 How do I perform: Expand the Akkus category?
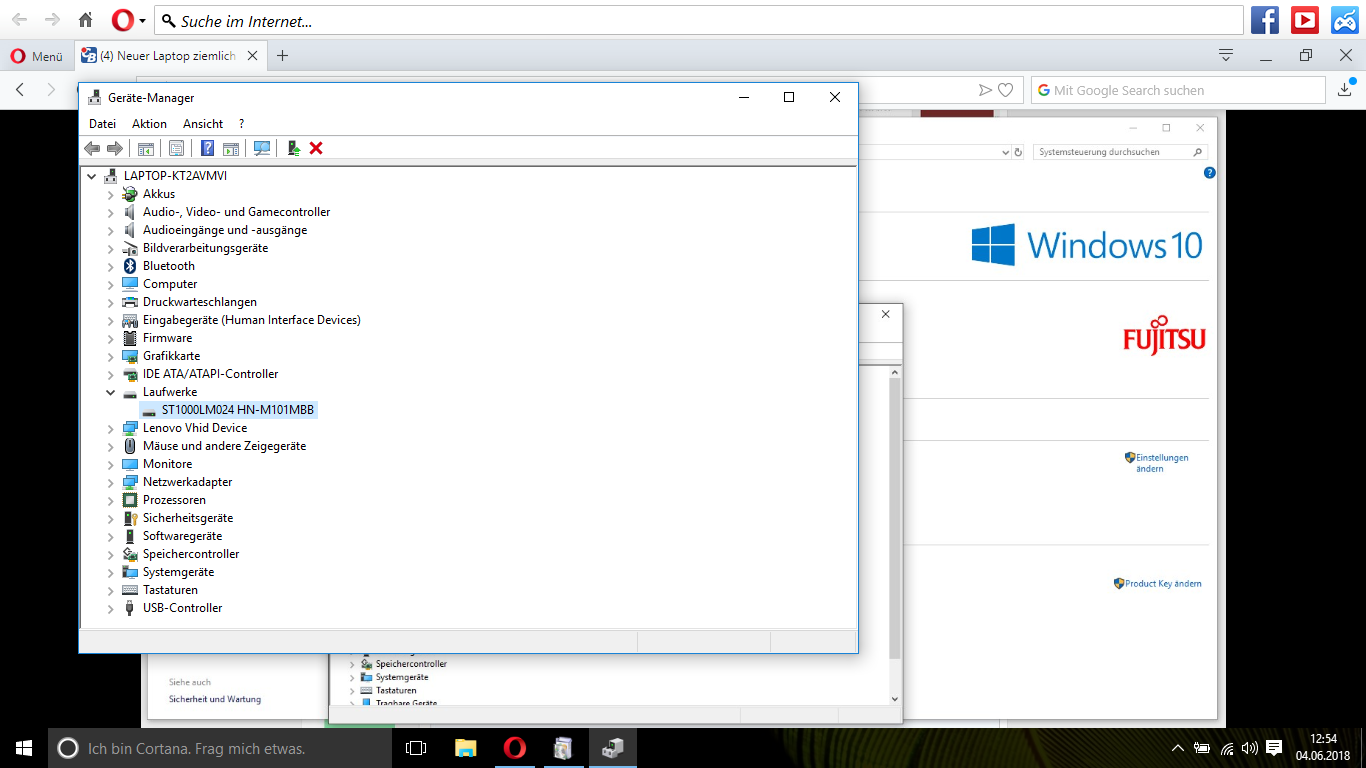[x=111, y=194]
